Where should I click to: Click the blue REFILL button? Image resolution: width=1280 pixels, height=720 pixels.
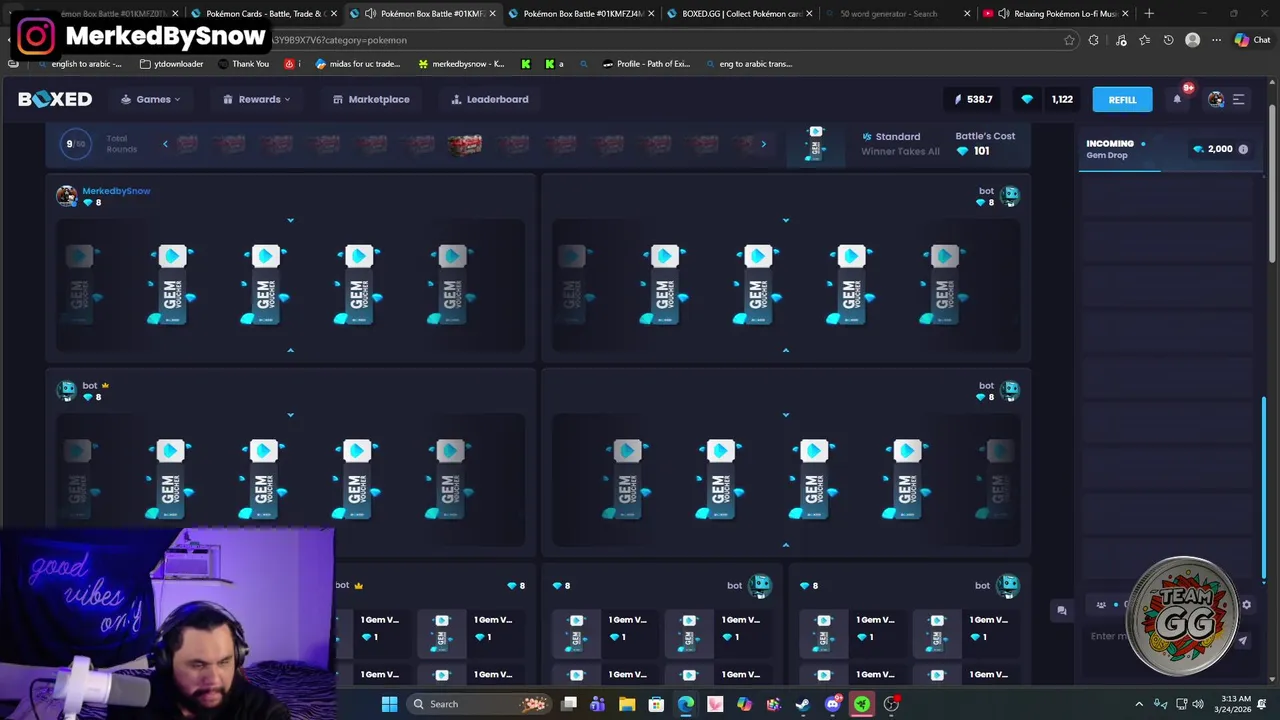tap(1122, 99)
